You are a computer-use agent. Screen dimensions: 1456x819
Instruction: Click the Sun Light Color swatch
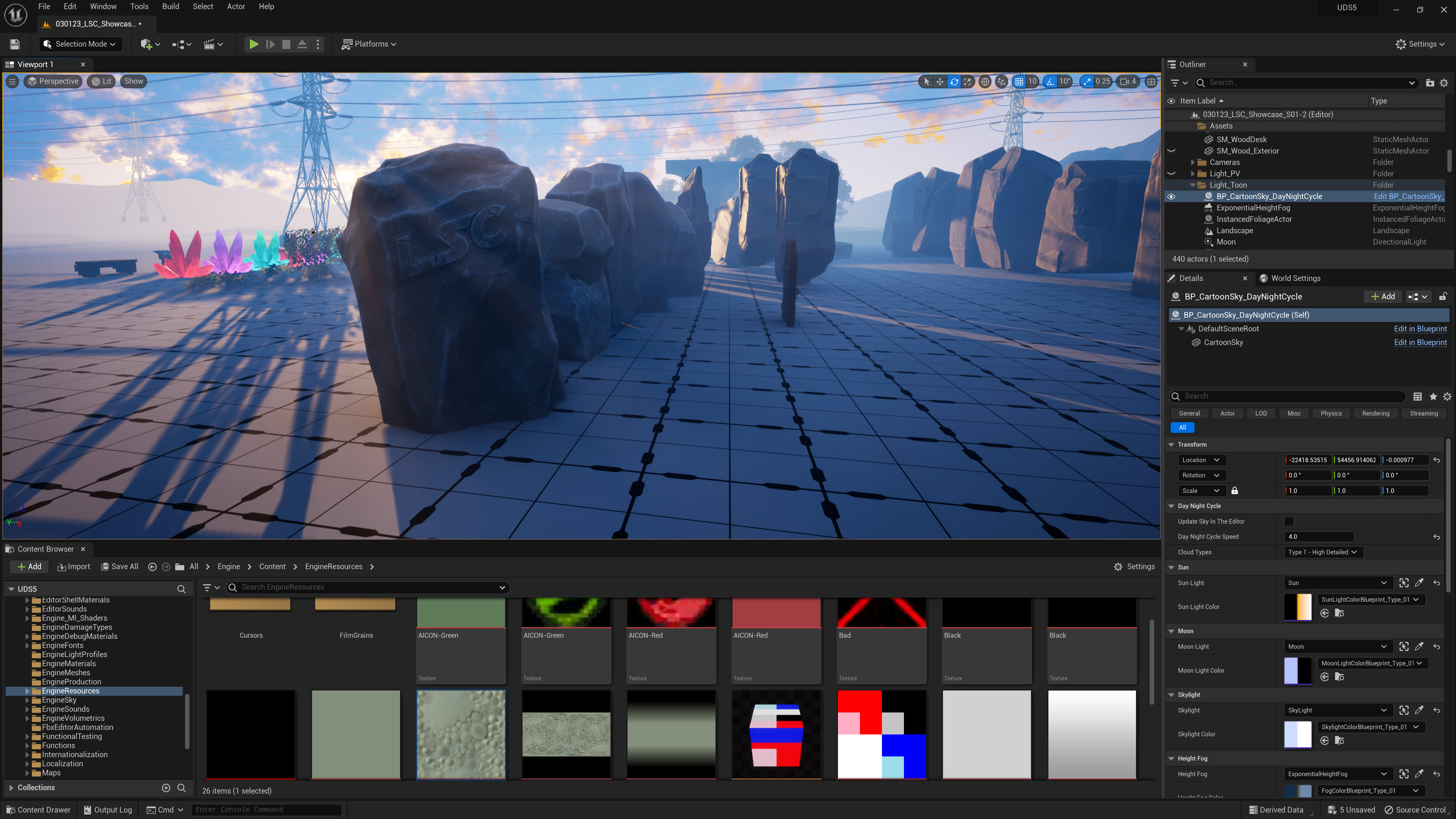pos(1298,607)
